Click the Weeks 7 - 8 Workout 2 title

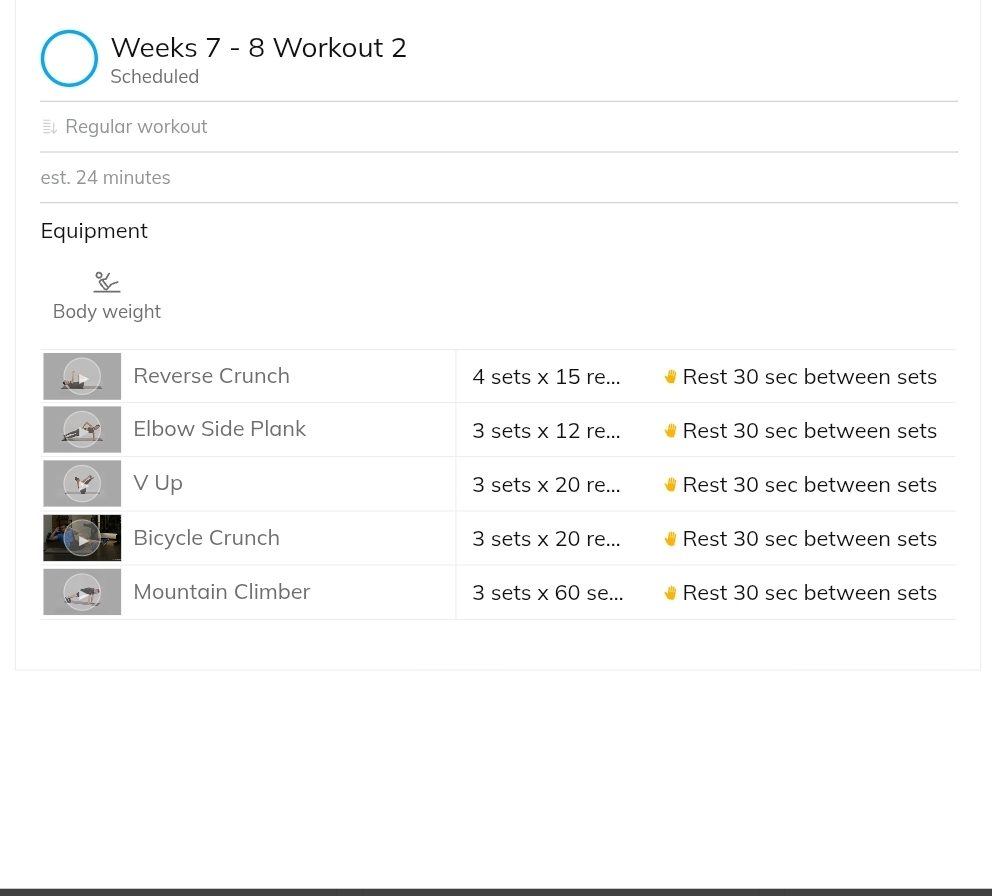pos(258,48)
